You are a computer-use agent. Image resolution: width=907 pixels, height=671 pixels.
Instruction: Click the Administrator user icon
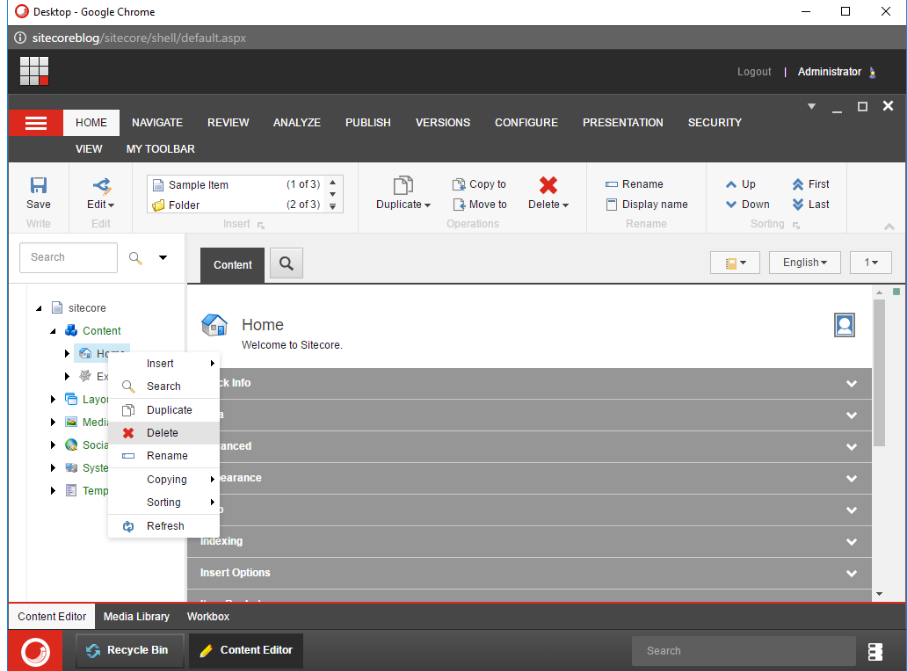coord(872,72)
